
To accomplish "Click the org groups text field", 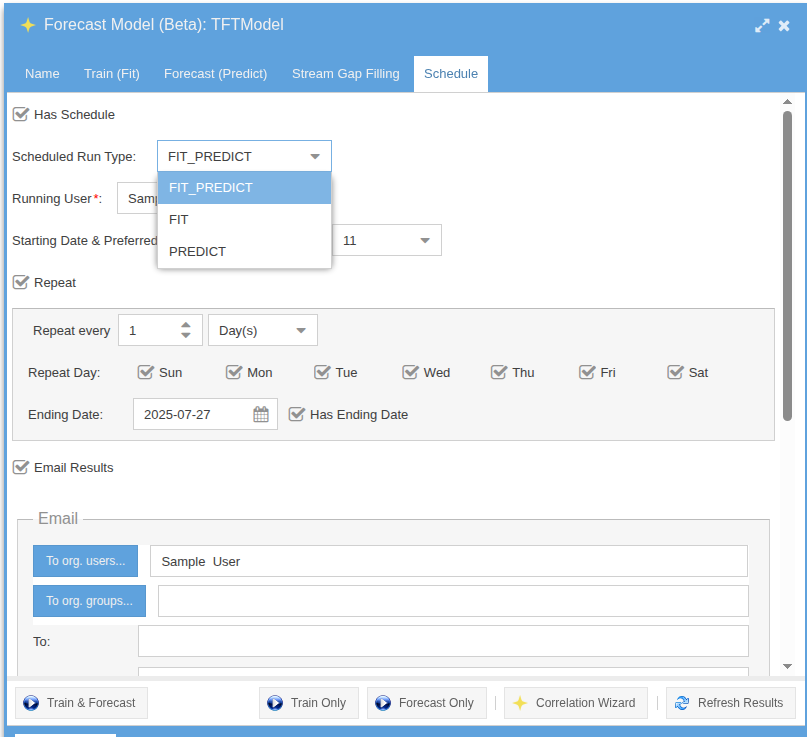I will [453, 601].
